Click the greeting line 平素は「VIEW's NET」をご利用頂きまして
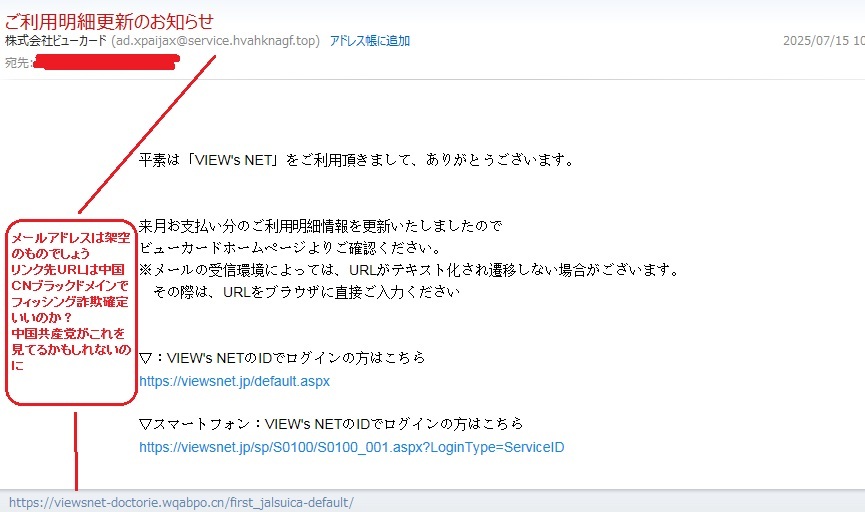The width and height of the screenshot is (865, 512). point(357,160)
